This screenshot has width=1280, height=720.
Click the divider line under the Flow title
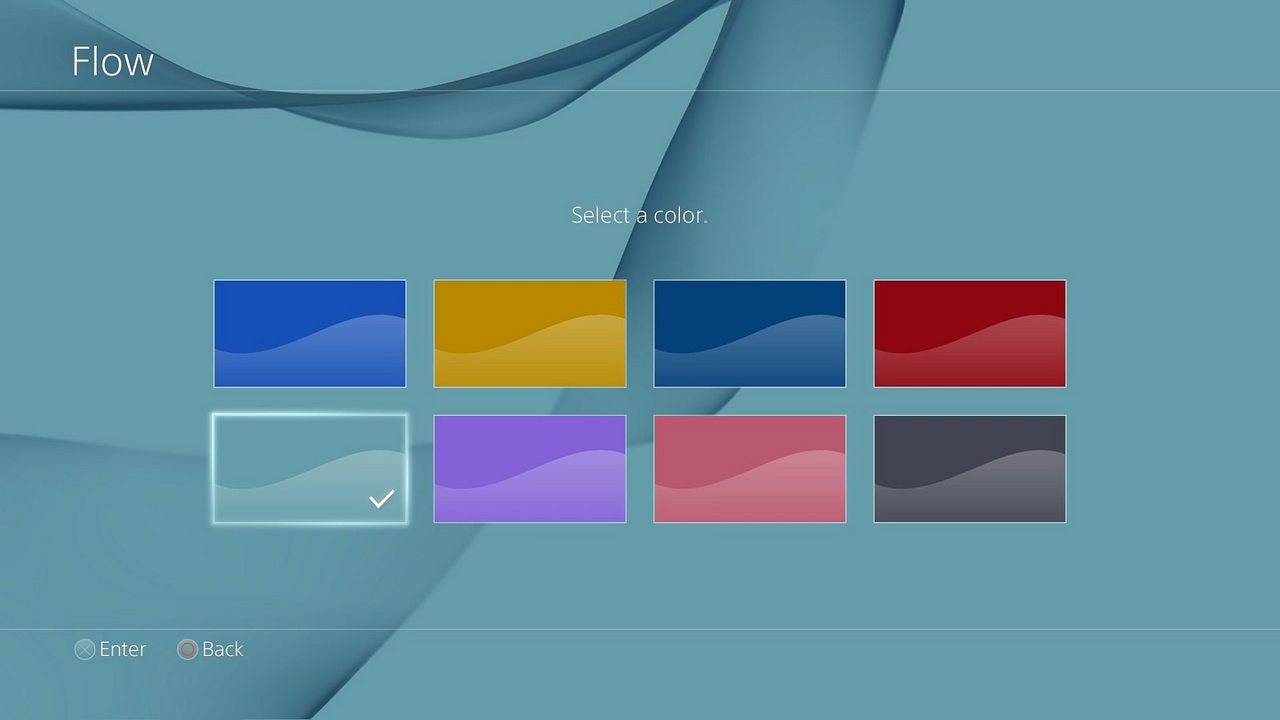(x=640, y=91)
